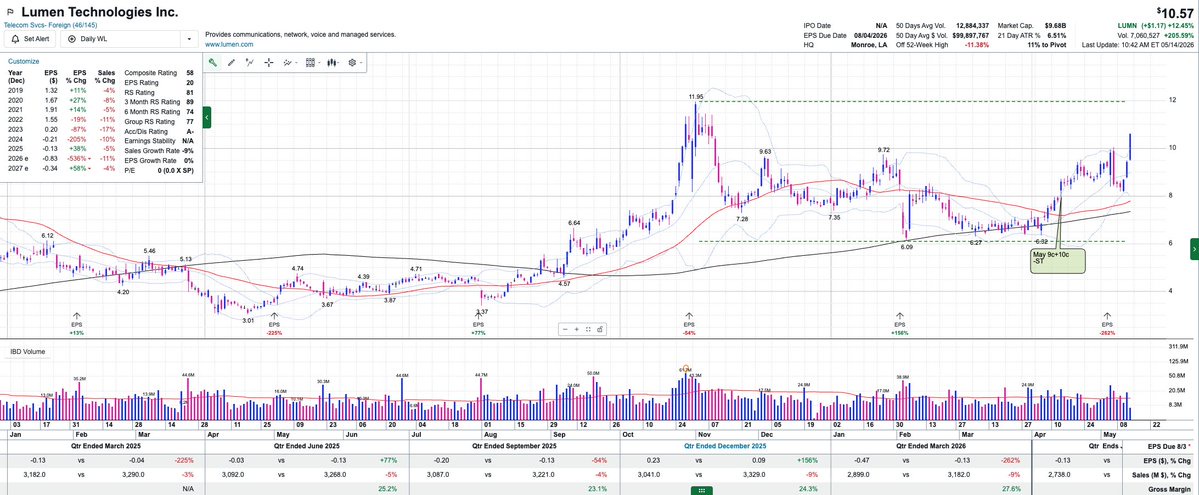
Task: Open the Qtr Ended December 2025 link
Action: (x=723, y=445)
